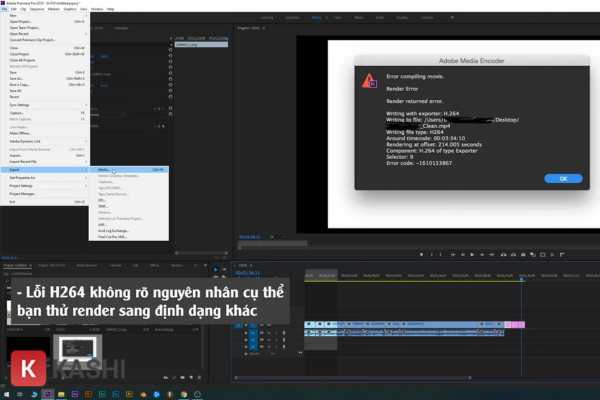Click the Clear trash icon in Project panel
Viewport: 600px width, 400px height.
click(199, 377)
